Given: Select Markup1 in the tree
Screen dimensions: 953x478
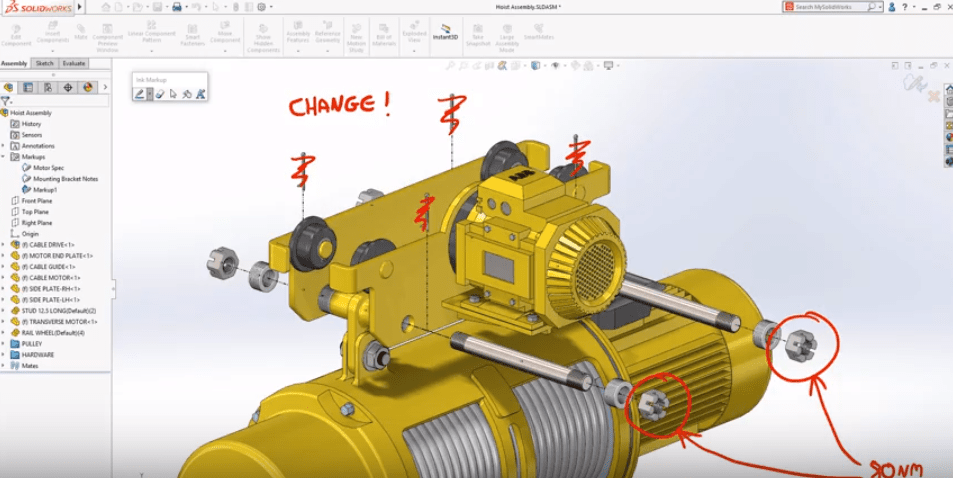Looking at the screenshot, I should [45, 190].
